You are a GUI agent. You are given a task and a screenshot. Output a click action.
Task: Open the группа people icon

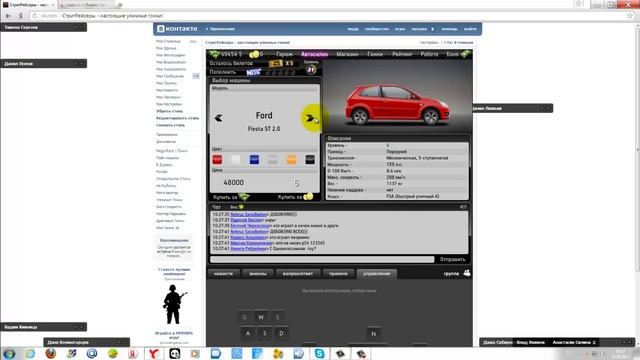coord(467,273)
